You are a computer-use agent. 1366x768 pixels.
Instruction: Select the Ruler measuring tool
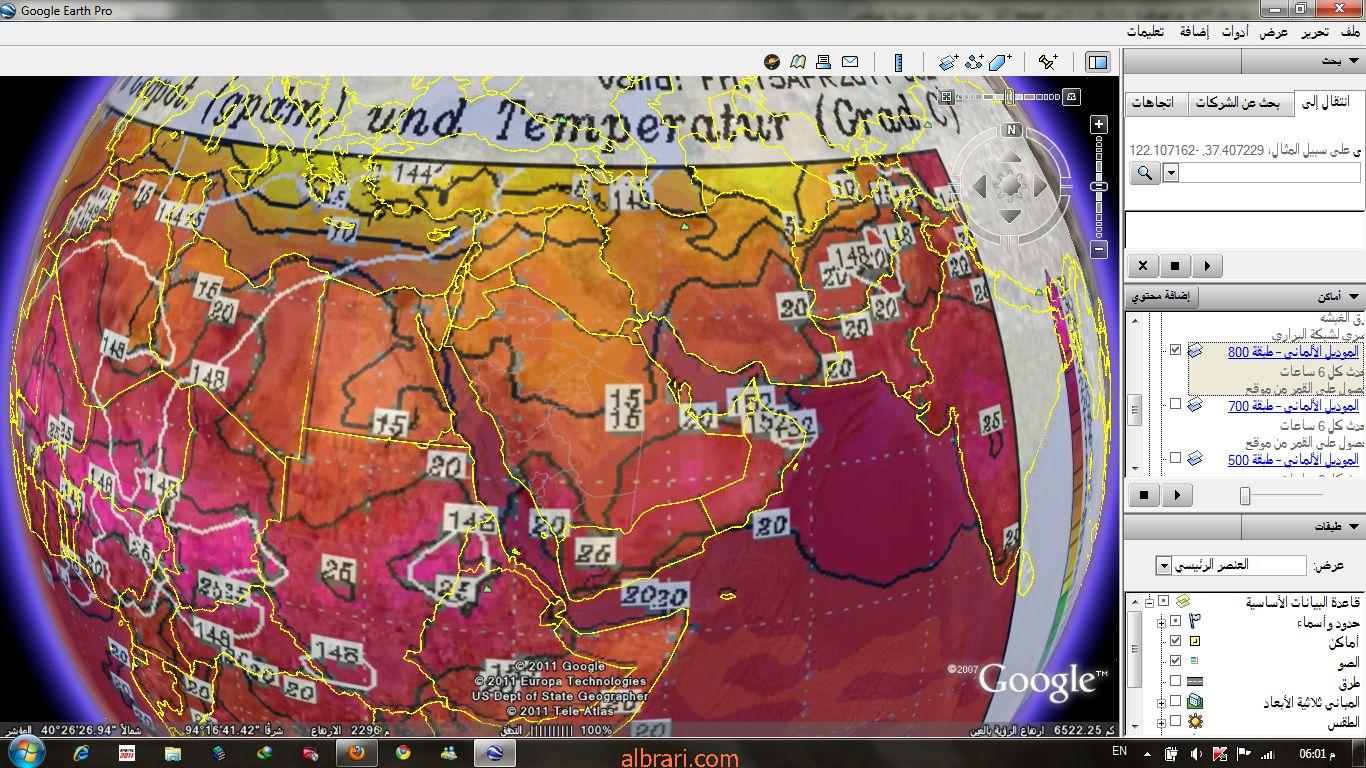[897, 62]
